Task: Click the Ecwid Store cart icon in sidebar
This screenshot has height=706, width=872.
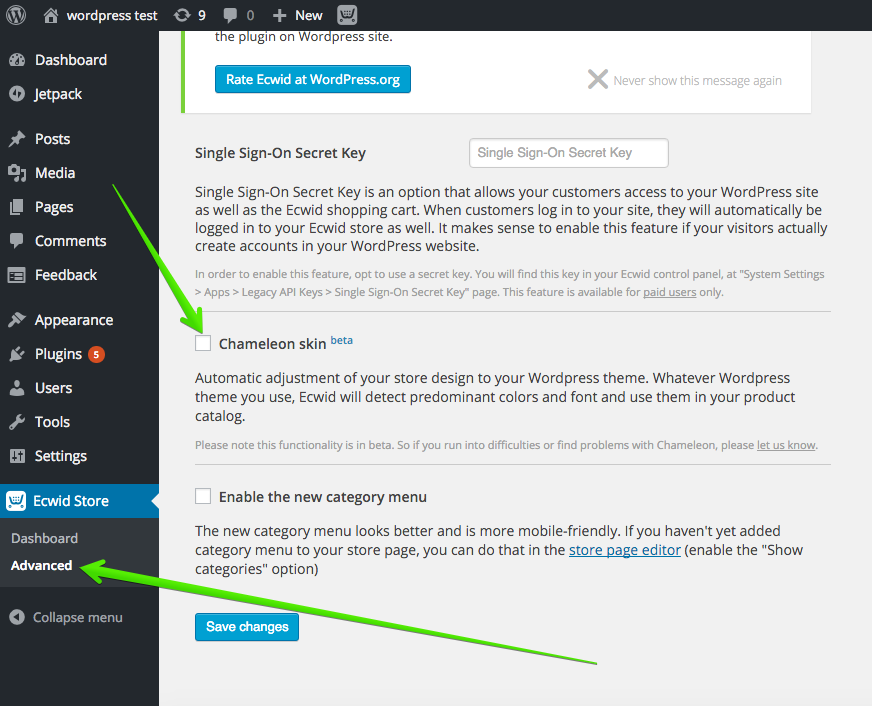Action: click(x=16, y=501)
